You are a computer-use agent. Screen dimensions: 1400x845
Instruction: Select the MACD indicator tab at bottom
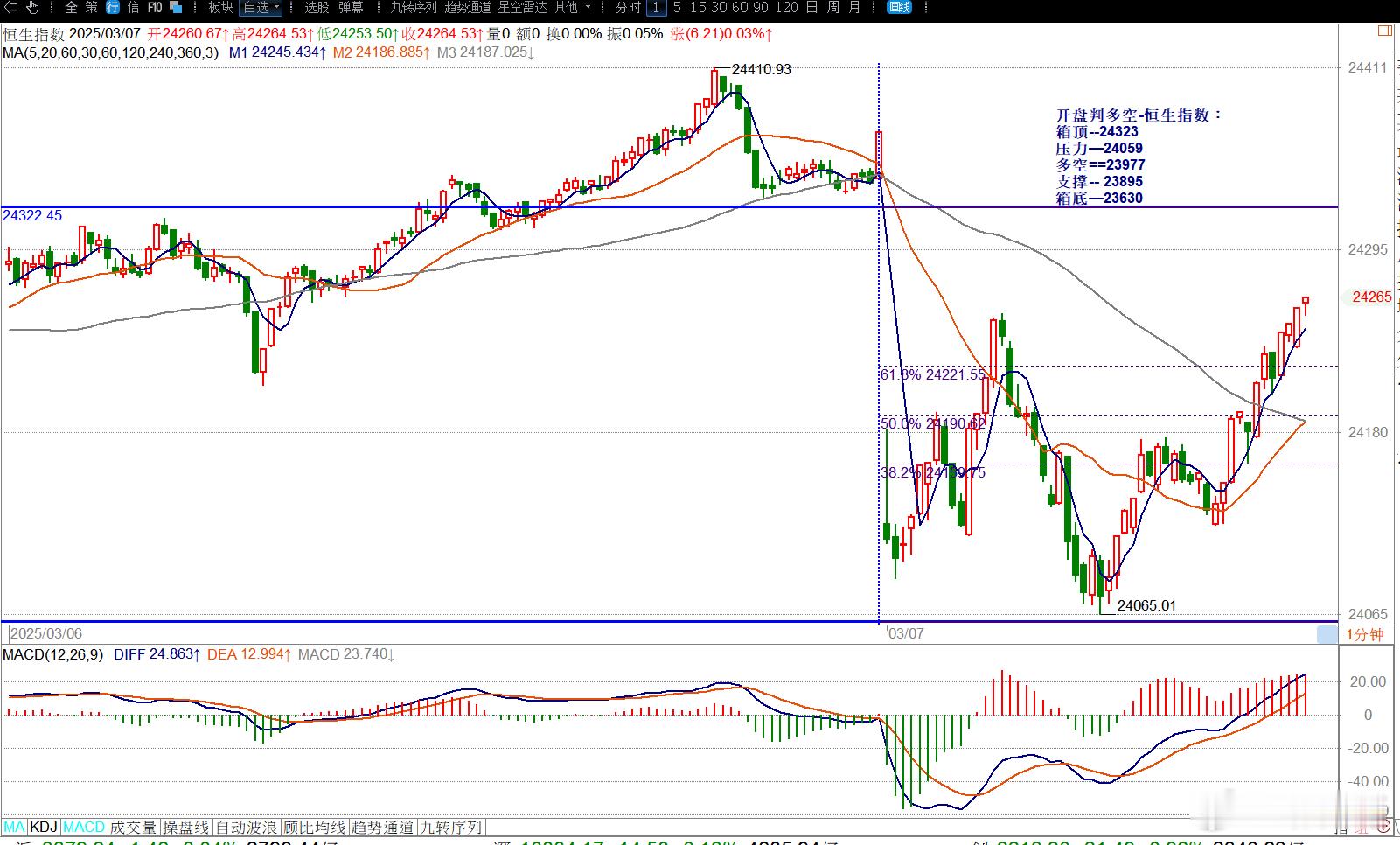tap(84, 827)
